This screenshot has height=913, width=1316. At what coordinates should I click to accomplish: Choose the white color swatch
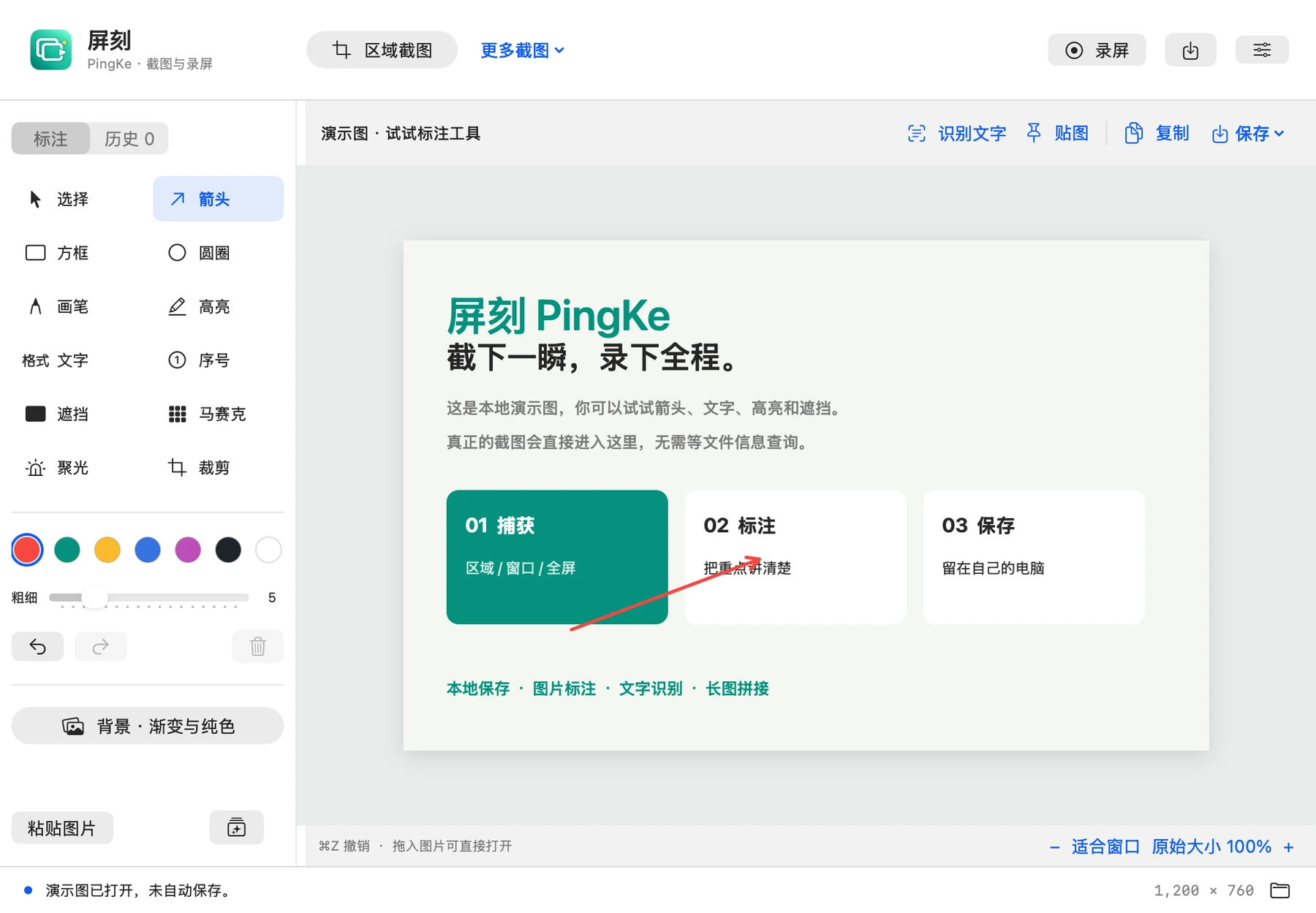(x=268, y=550)
